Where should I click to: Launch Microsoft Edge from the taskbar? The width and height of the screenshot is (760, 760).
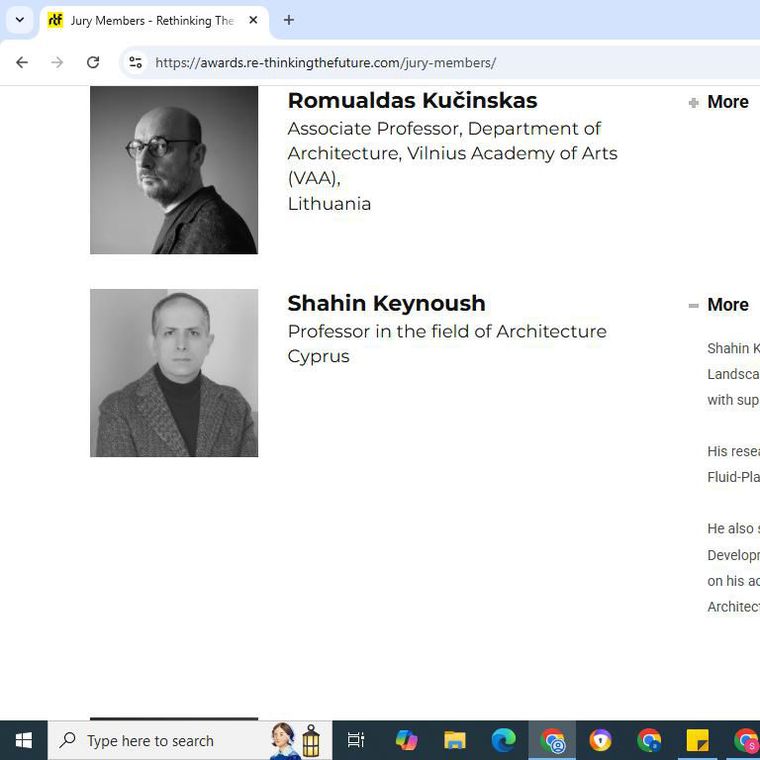503,740
